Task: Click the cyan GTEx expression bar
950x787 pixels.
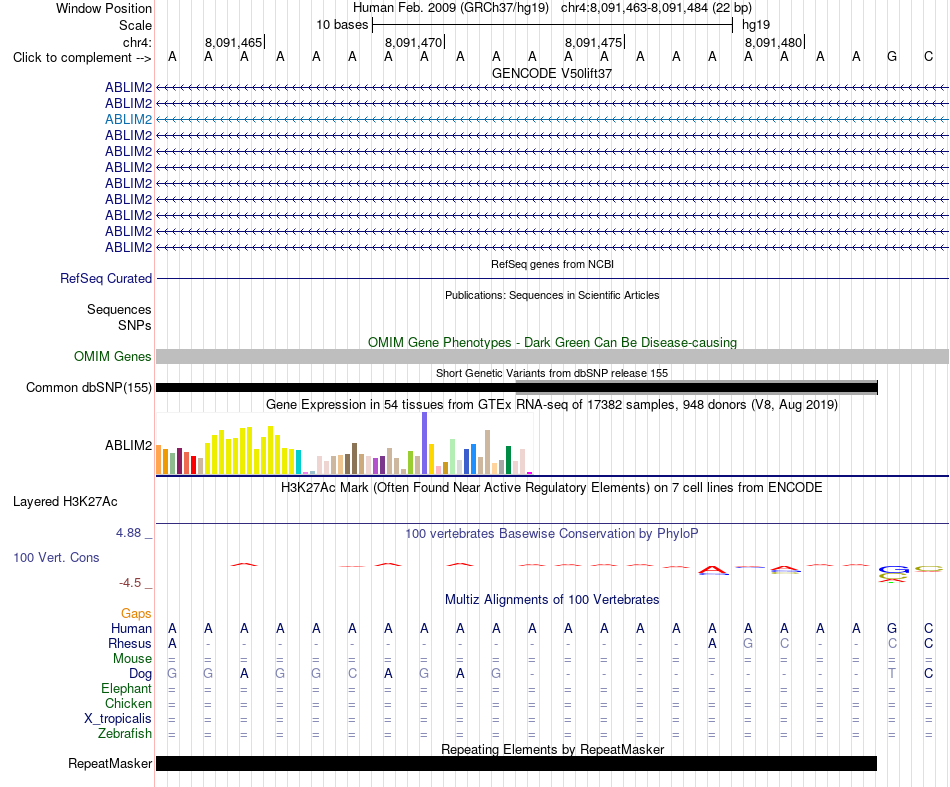Action: click(299, 462)
